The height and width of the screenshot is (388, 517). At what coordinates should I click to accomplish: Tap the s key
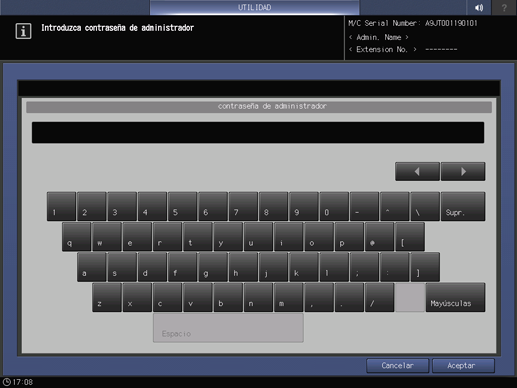tap(122, 267)
